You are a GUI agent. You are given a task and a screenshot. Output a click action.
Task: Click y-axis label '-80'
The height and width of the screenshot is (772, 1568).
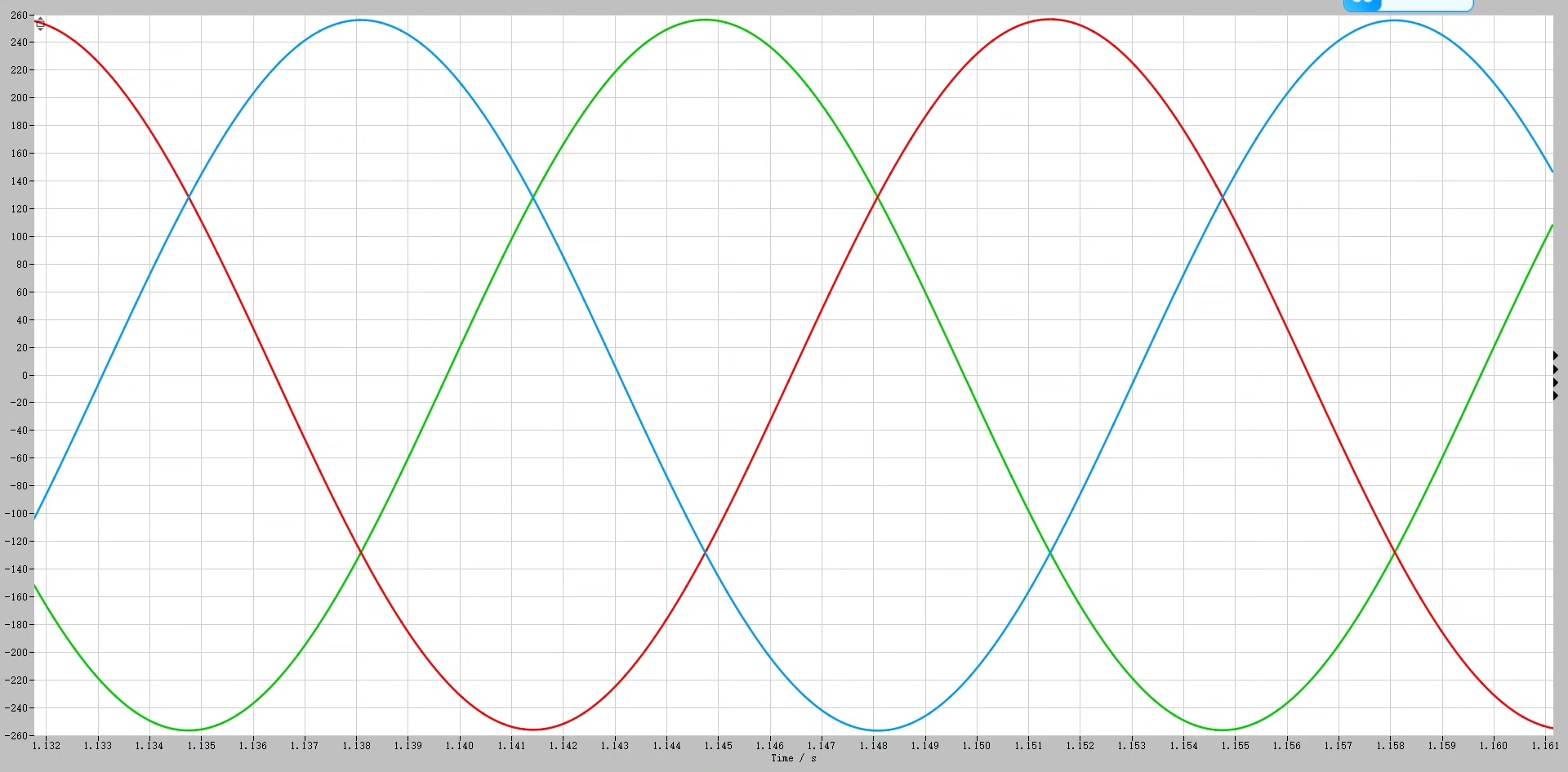(x=19, y=486)
